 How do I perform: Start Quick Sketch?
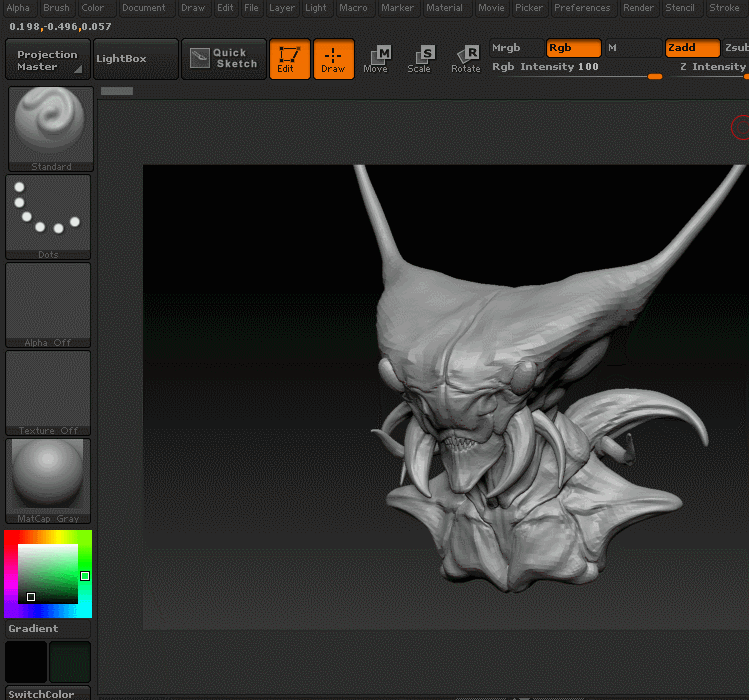[x=224, y=59]
